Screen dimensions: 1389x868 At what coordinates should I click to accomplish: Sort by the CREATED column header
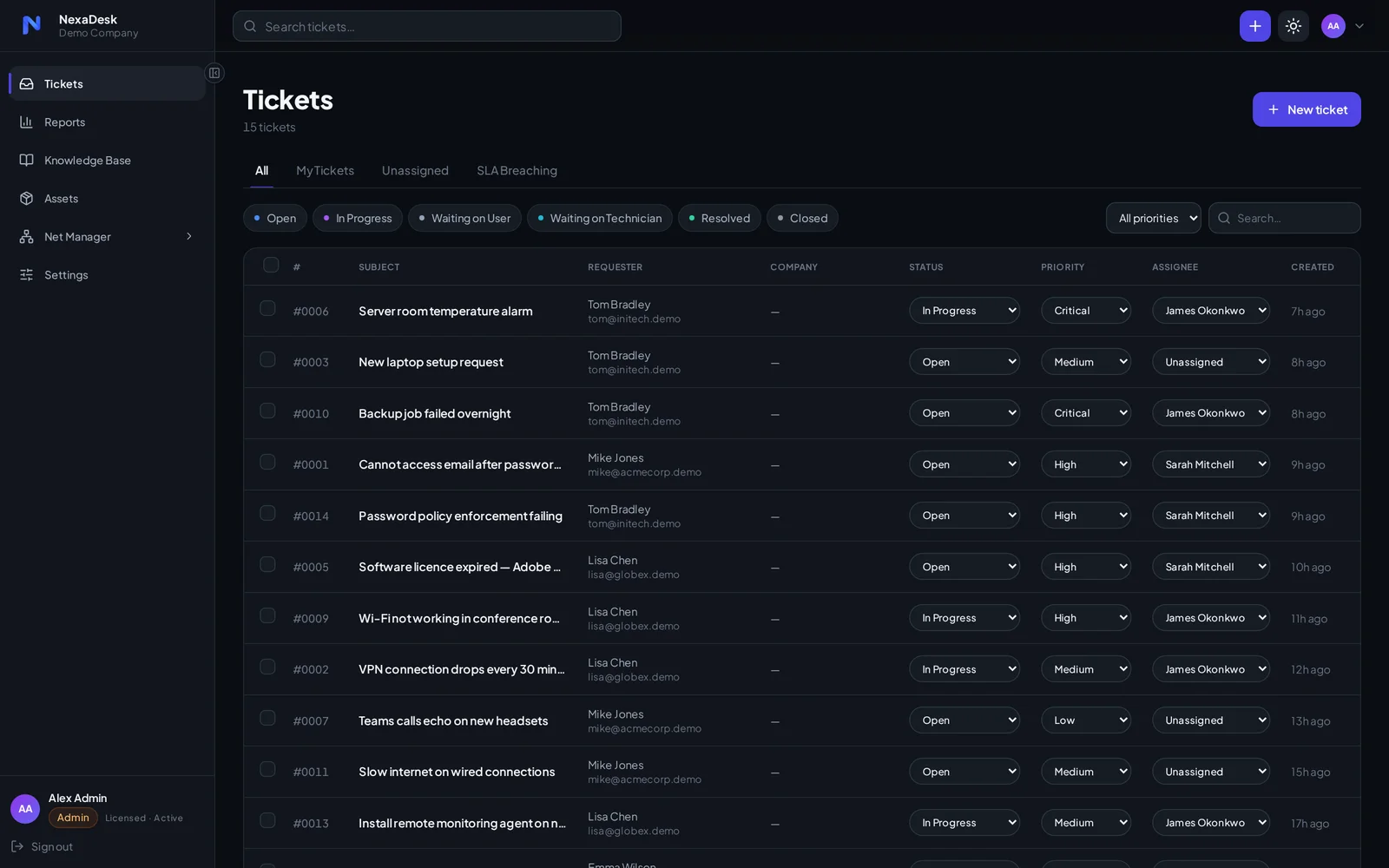point(1312,267)
